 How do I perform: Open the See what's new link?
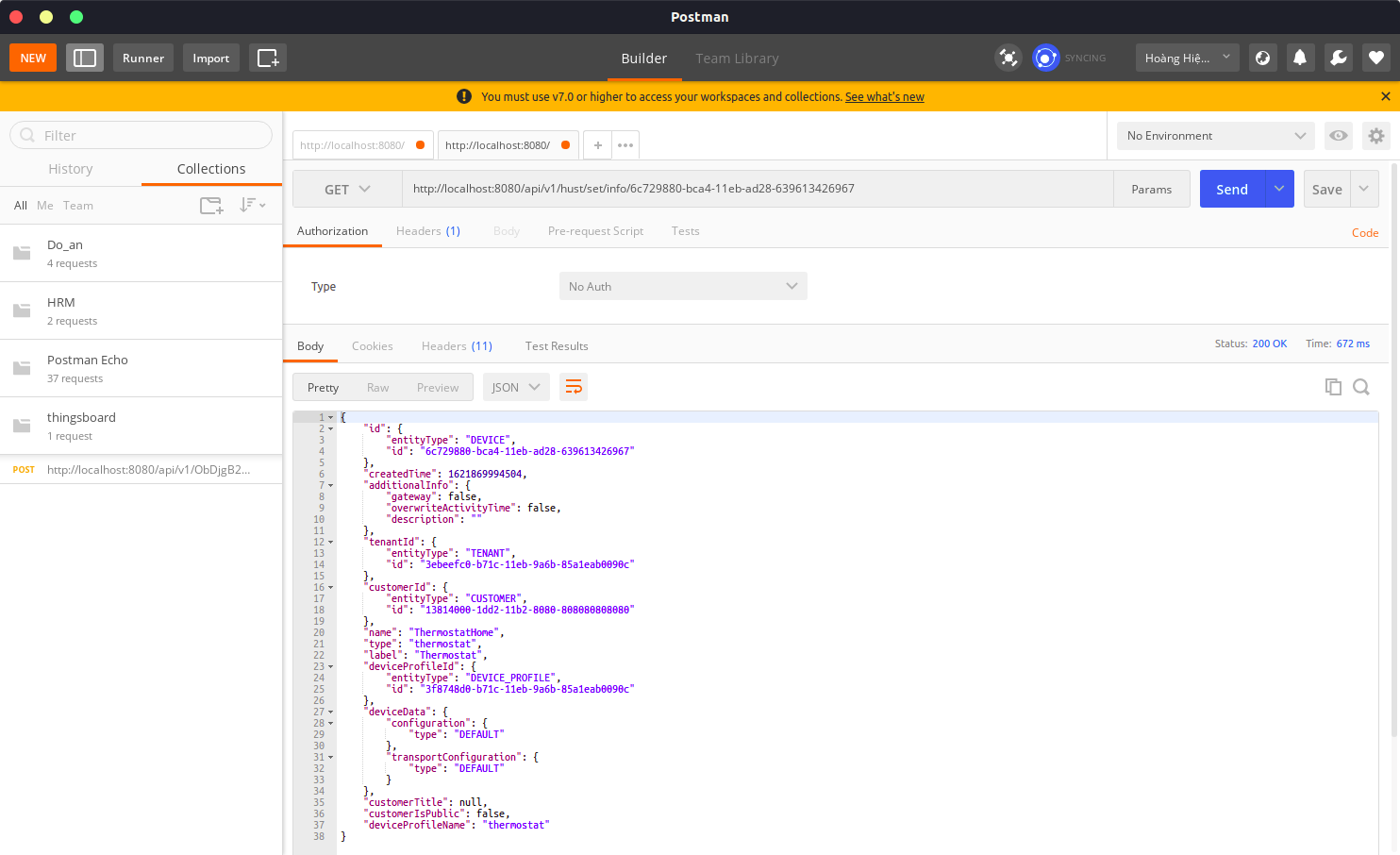[x=884, y=96]
